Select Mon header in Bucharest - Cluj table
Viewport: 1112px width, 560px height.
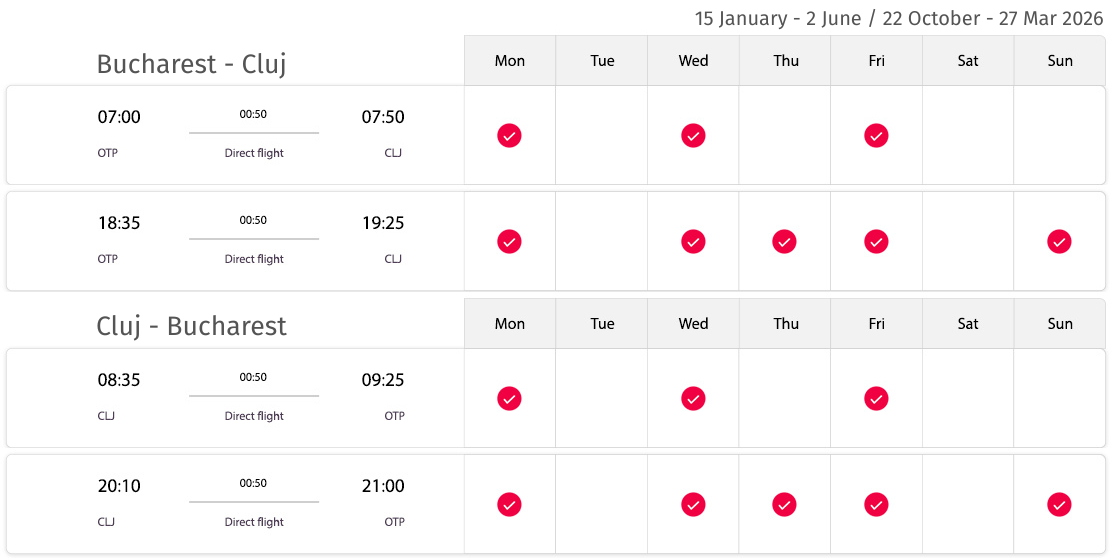(510, 61)
